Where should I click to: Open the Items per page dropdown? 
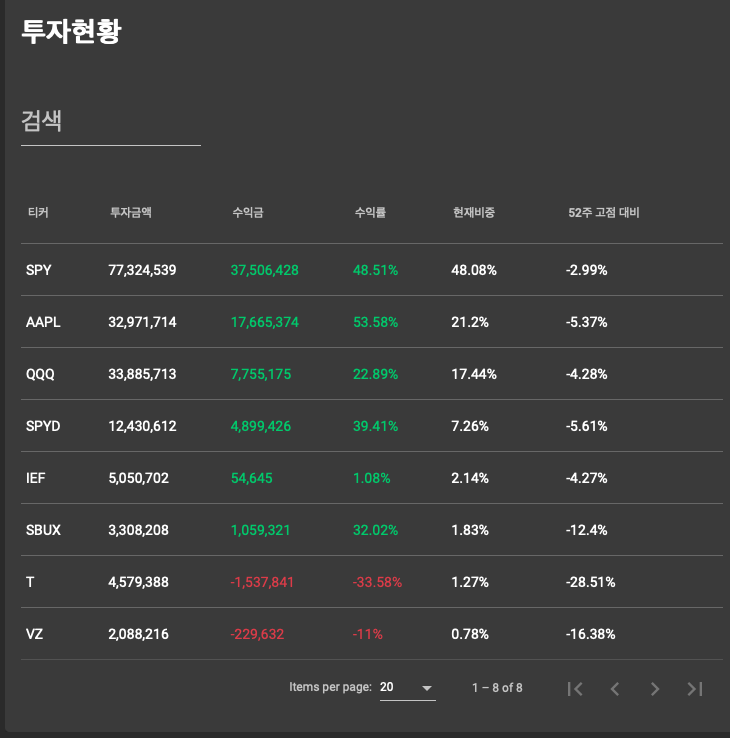(x=408, y=688)
